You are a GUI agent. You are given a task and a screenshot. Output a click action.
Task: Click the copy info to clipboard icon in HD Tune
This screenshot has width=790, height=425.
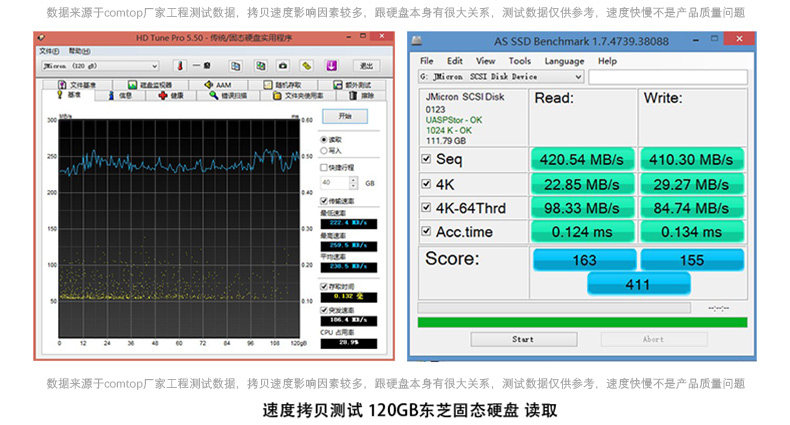point(235,66)
